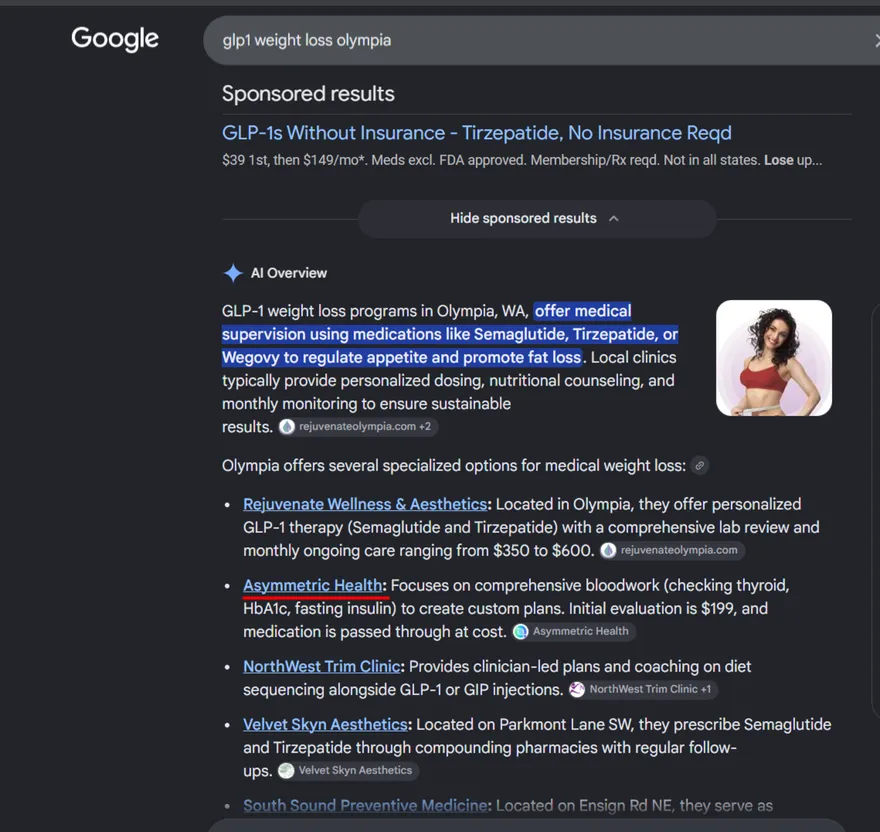Open the rejuvenateolympia.com +2 source chip
Image resolution: width=880 pixels, height=832 pixels.
point(358,427)
